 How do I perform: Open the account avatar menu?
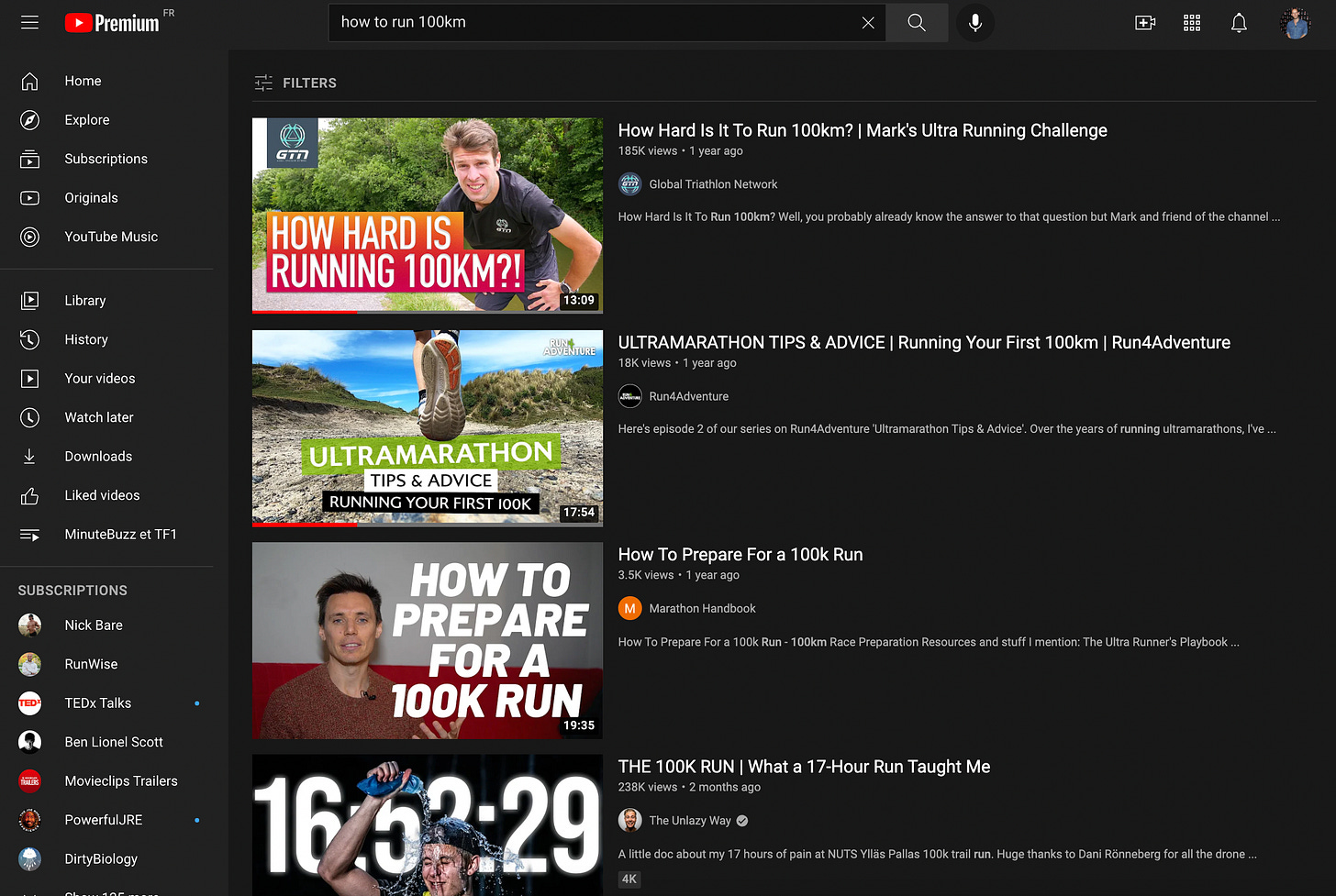(x=1296, y=22)
